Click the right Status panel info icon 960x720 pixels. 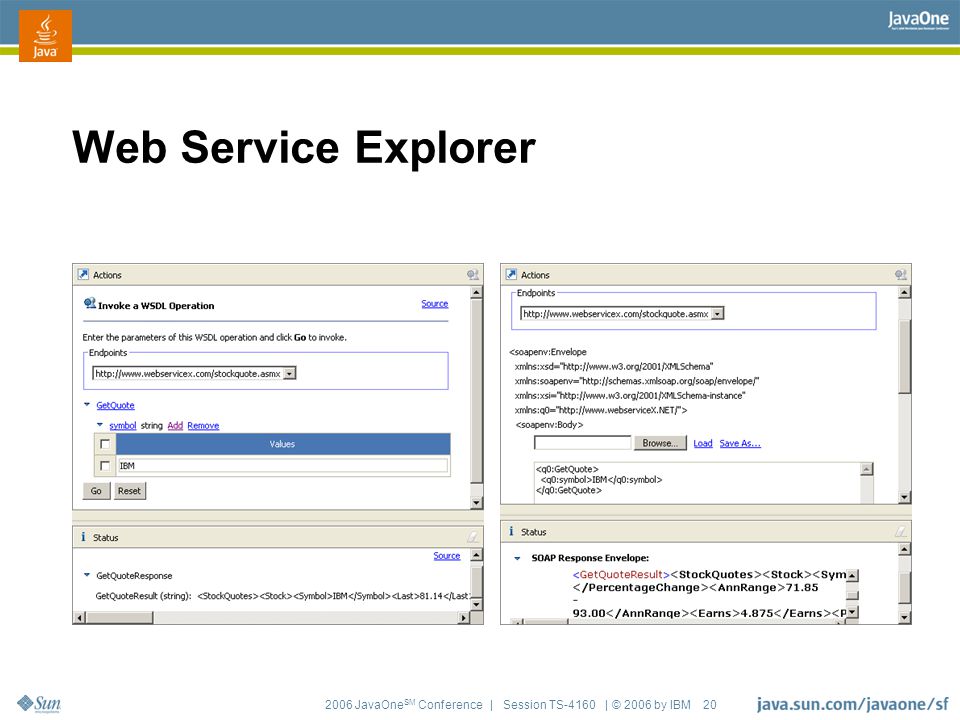[x=511, y=531]
